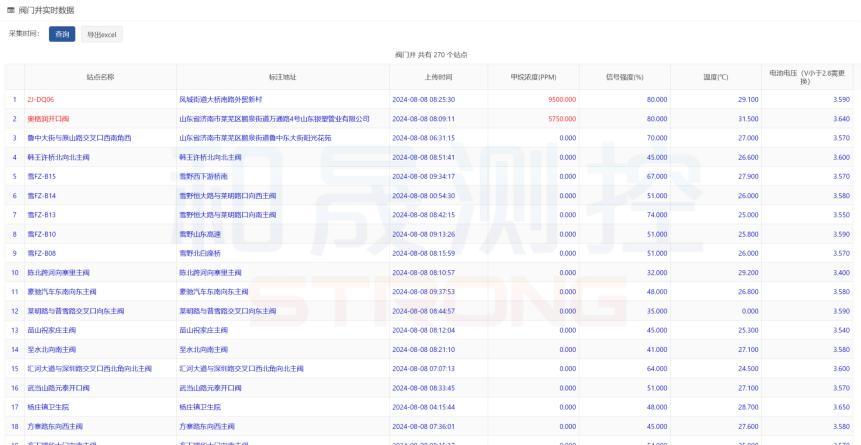The width and height of the screenshot is (861, 445).
Task: Click temperature 24.500 in row 15
Action: coord(748,369)
